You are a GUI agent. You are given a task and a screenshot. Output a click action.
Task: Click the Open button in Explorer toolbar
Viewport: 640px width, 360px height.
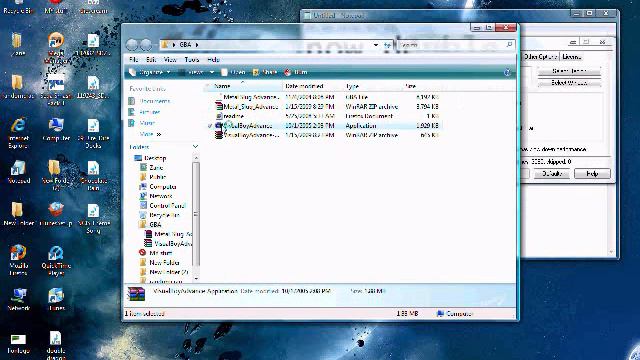click(233, 72)
